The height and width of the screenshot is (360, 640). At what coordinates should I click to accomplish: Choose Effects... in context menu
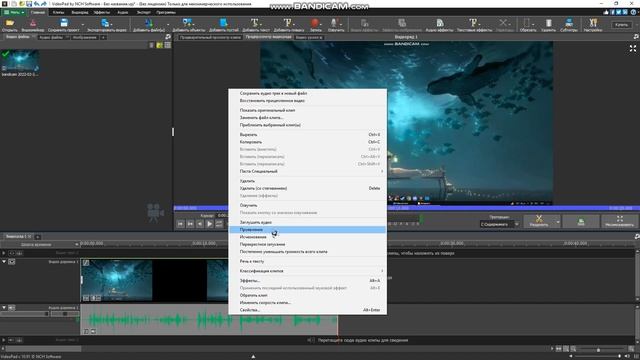pyautogui.click(x=308, y=280)
